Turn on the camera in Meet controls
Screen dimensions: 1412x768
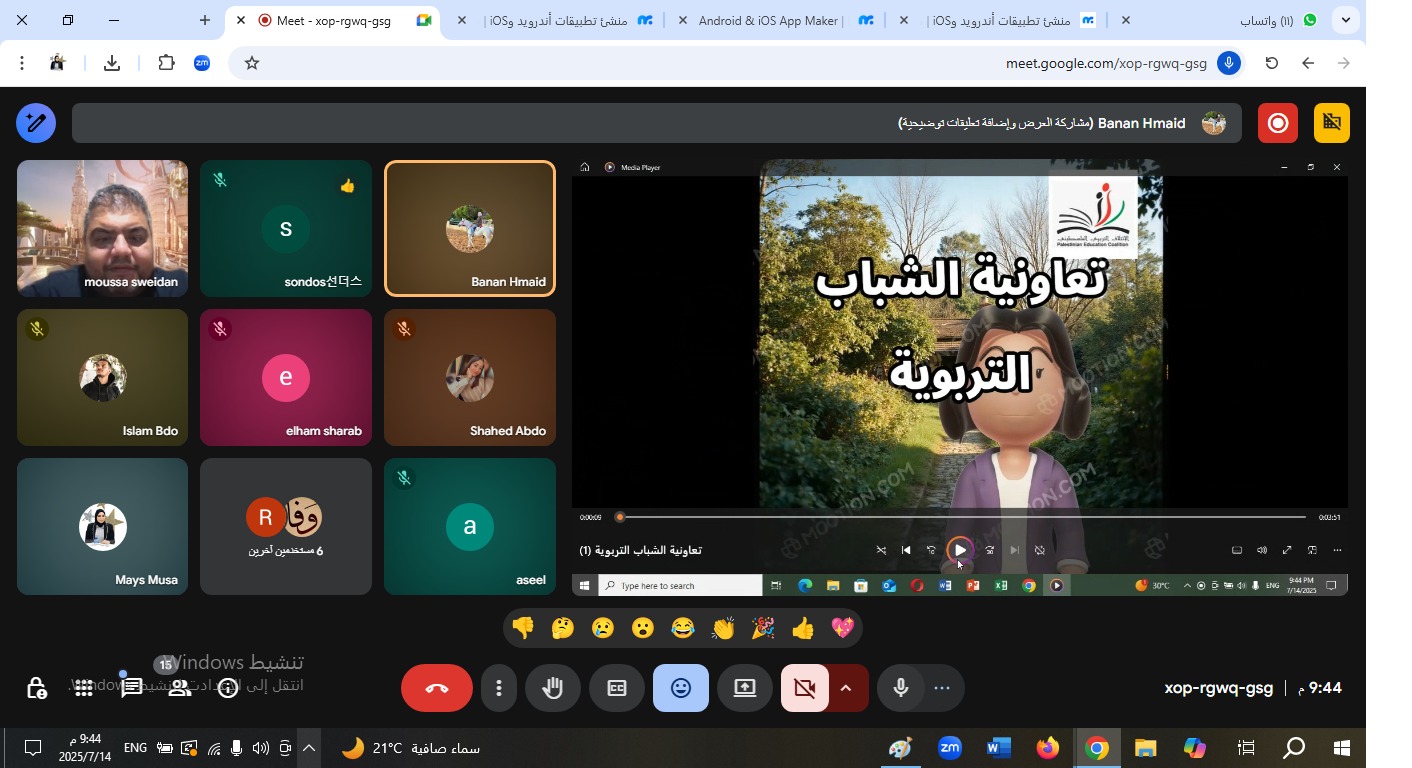pyautogui.click(x=804, y=688)
